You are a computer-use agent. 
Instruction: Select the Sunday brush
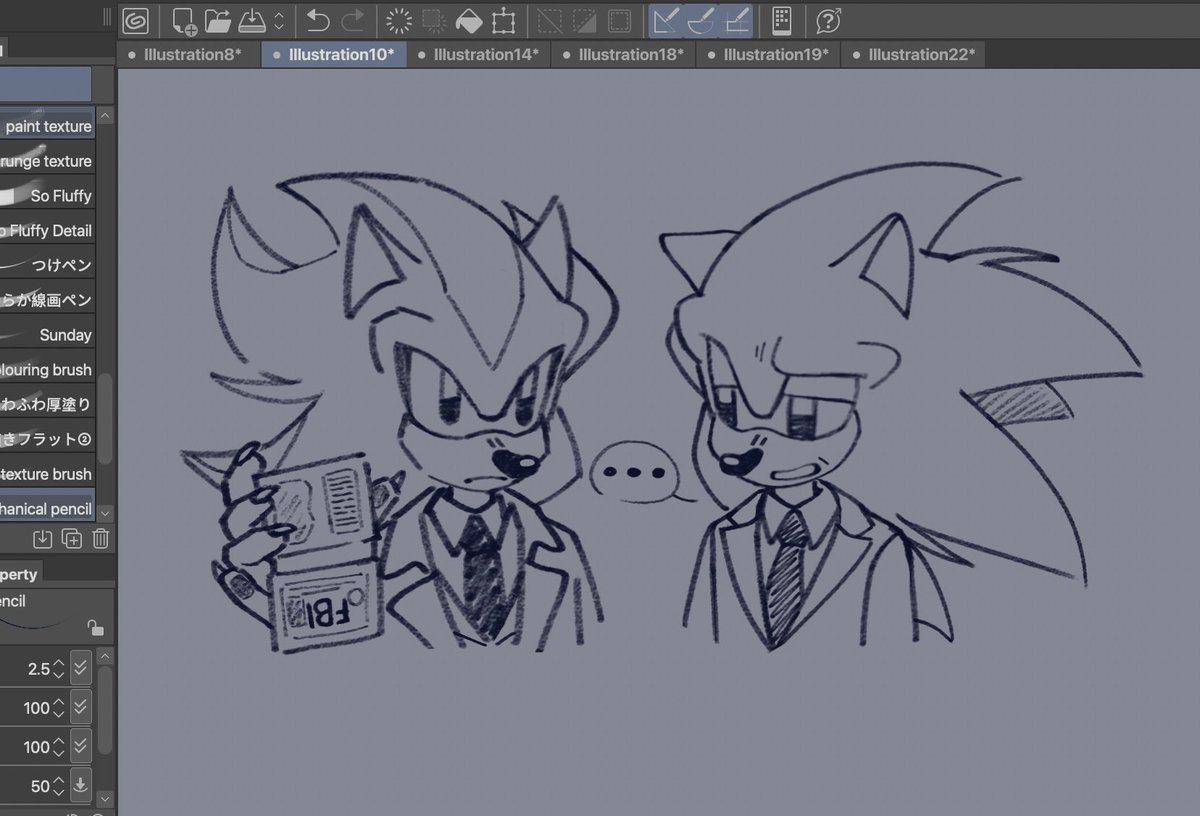click(x=47, y=335)
